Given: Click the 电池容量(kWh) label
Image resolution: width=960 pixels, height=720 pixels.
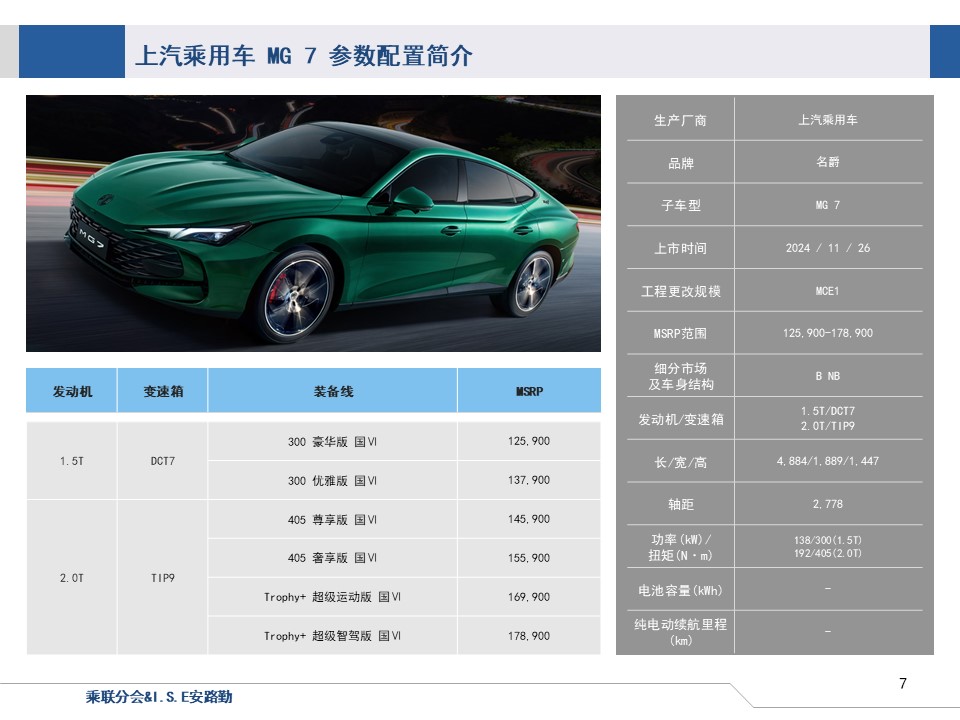Looking at the screenshot, I should (680, 590).
